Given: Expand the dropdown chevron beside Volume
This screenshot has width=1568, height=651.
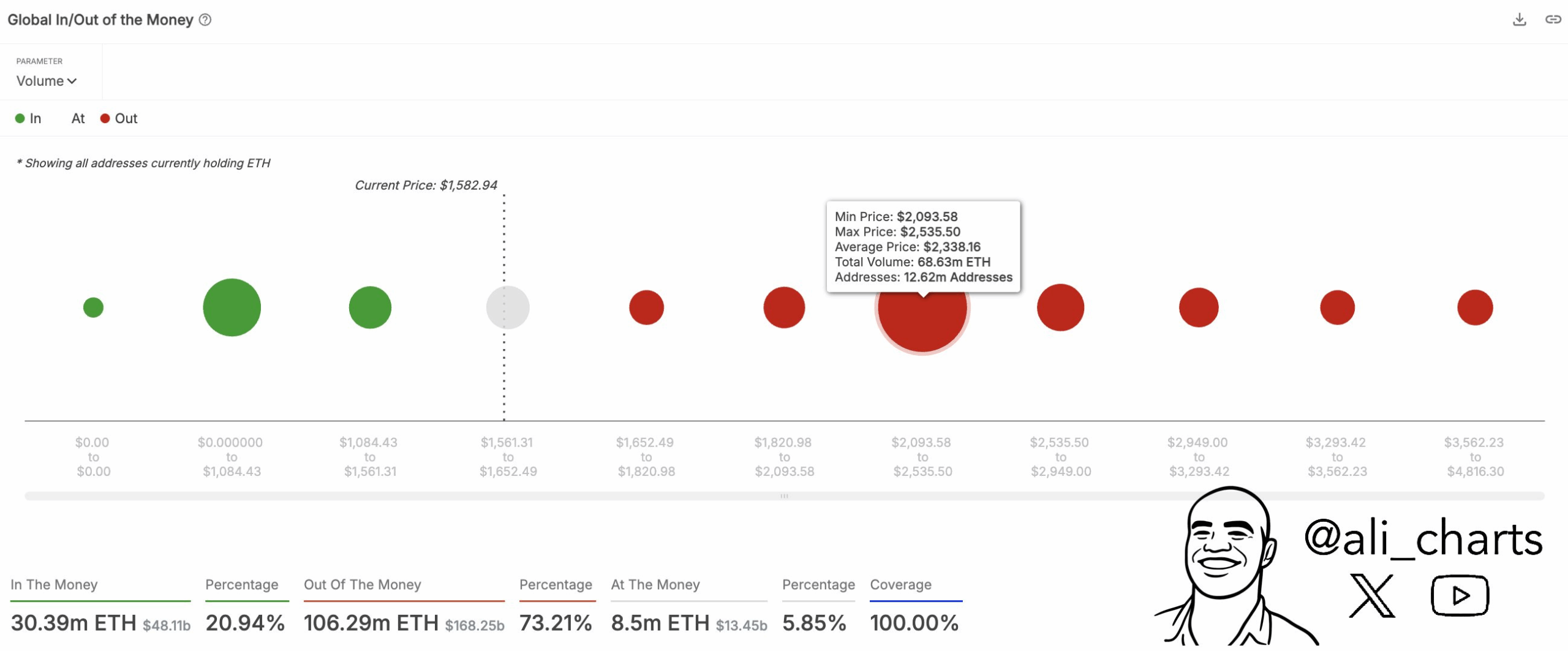Looking at the screenshot, I should [72, 81].
